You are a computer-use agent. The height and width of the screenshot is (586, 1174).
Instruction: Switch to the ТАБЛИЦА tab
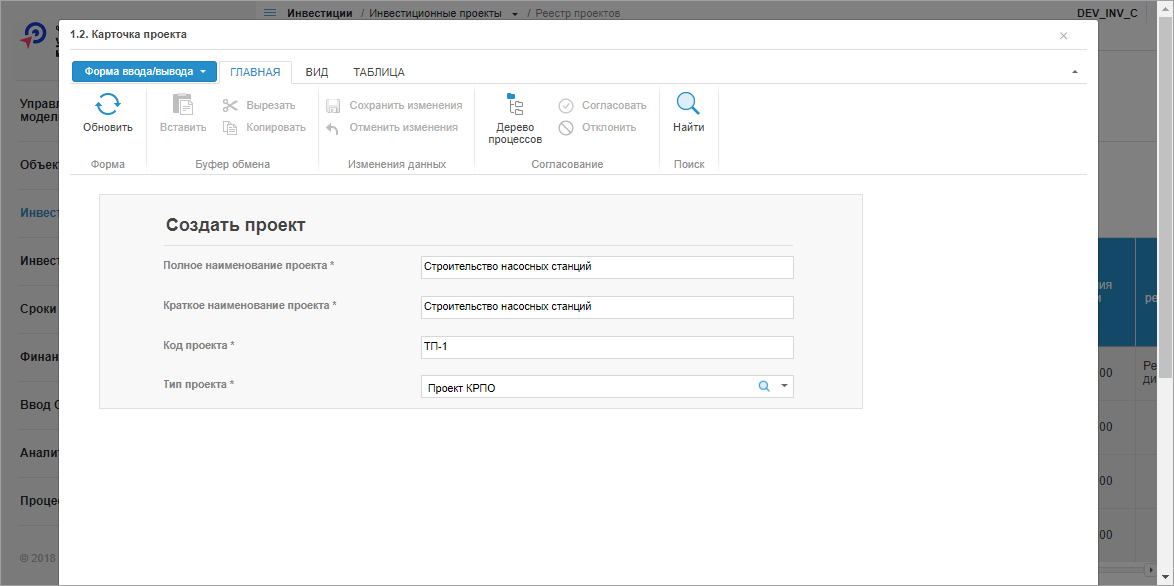(379, 72)
